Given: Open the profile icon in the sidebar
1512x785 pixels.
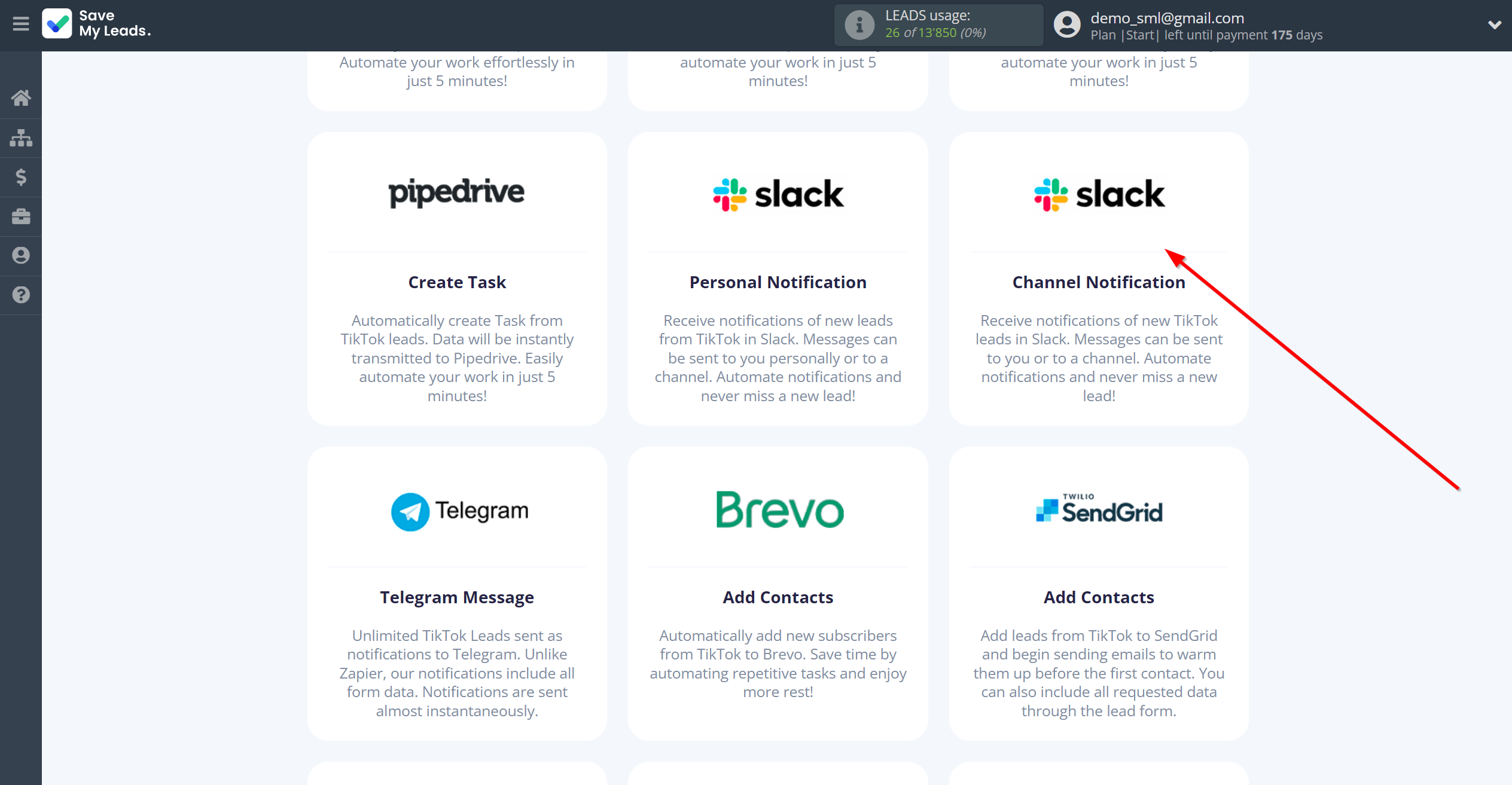Looking at the screenshot, I should pyautogui.click(x=21, y=255).
